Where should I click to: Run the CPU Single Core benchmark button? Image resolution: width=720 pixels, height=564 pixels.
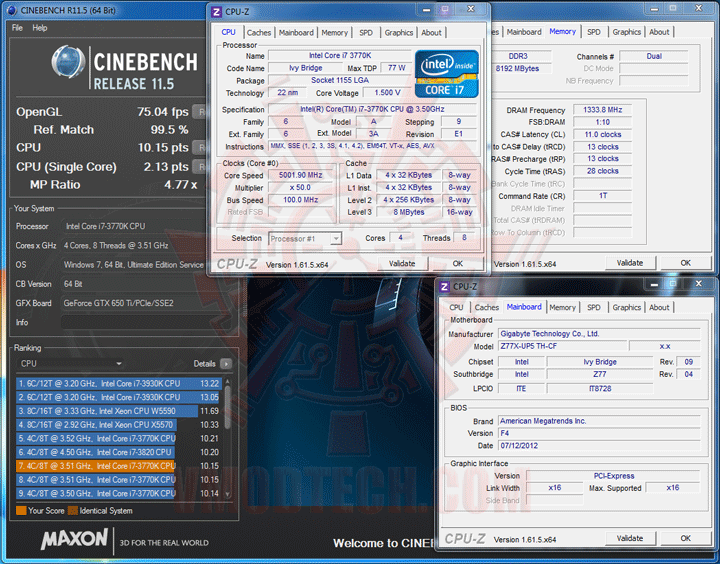(x=199, y=166)
